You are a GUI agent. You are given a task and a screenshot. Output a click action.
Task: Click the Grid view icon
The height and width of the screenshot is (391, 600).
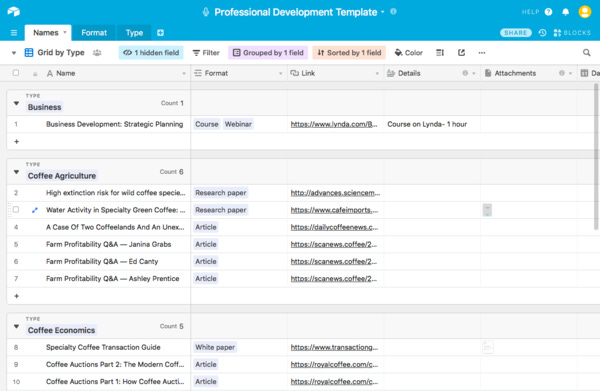29,53
